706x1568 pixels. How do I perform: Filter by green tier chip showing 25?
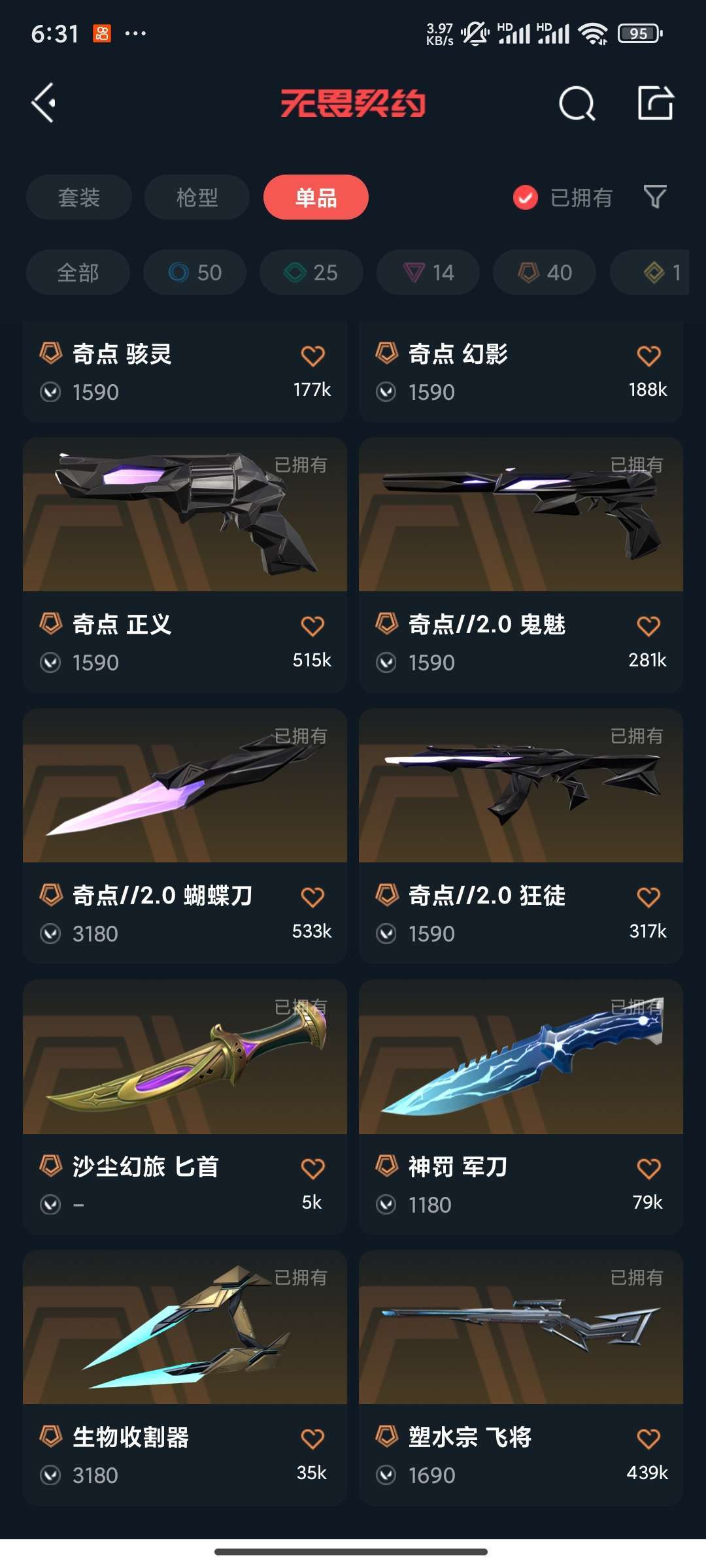311,272
